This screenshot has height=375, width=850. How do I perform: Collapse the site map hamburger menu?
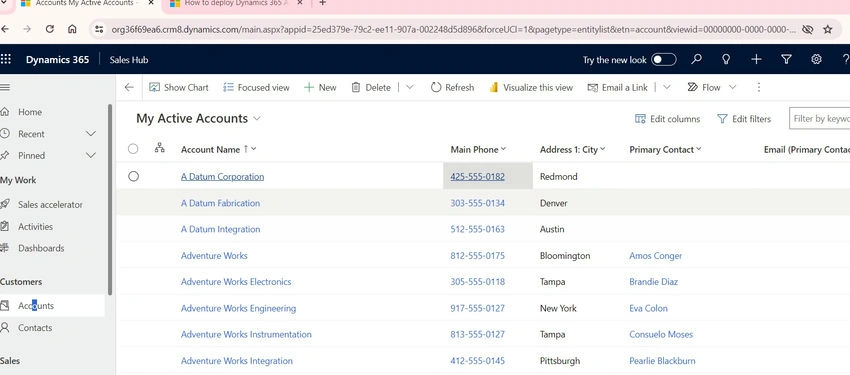click(5, 87)
